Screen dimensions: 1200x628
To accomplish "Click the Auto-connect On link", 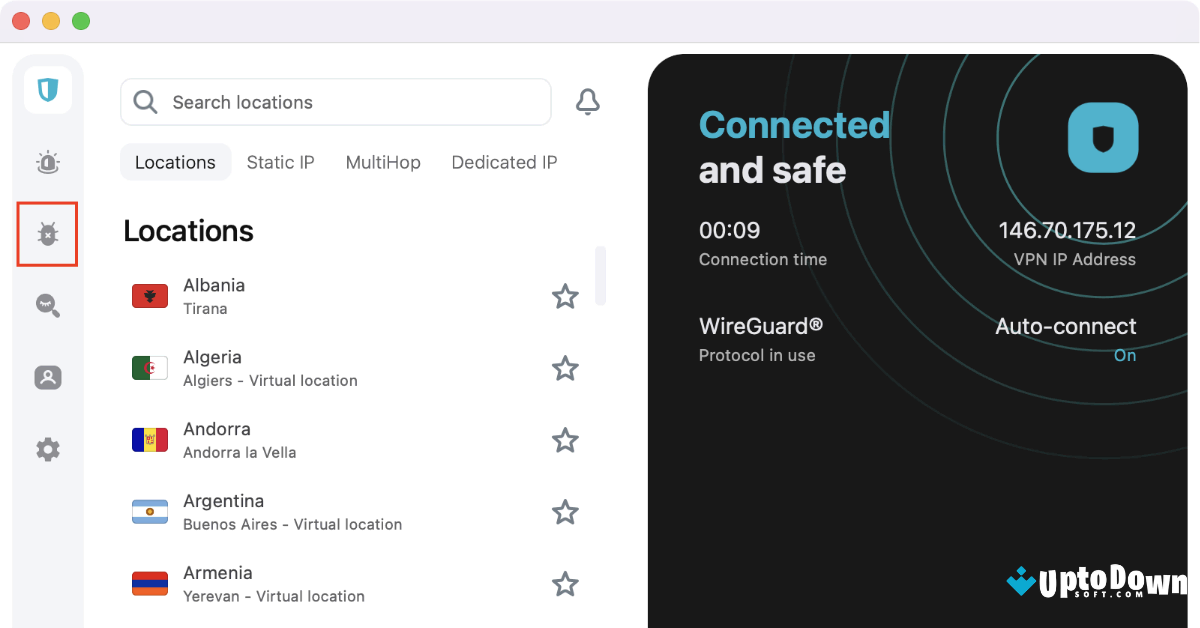I will 1125,355.
